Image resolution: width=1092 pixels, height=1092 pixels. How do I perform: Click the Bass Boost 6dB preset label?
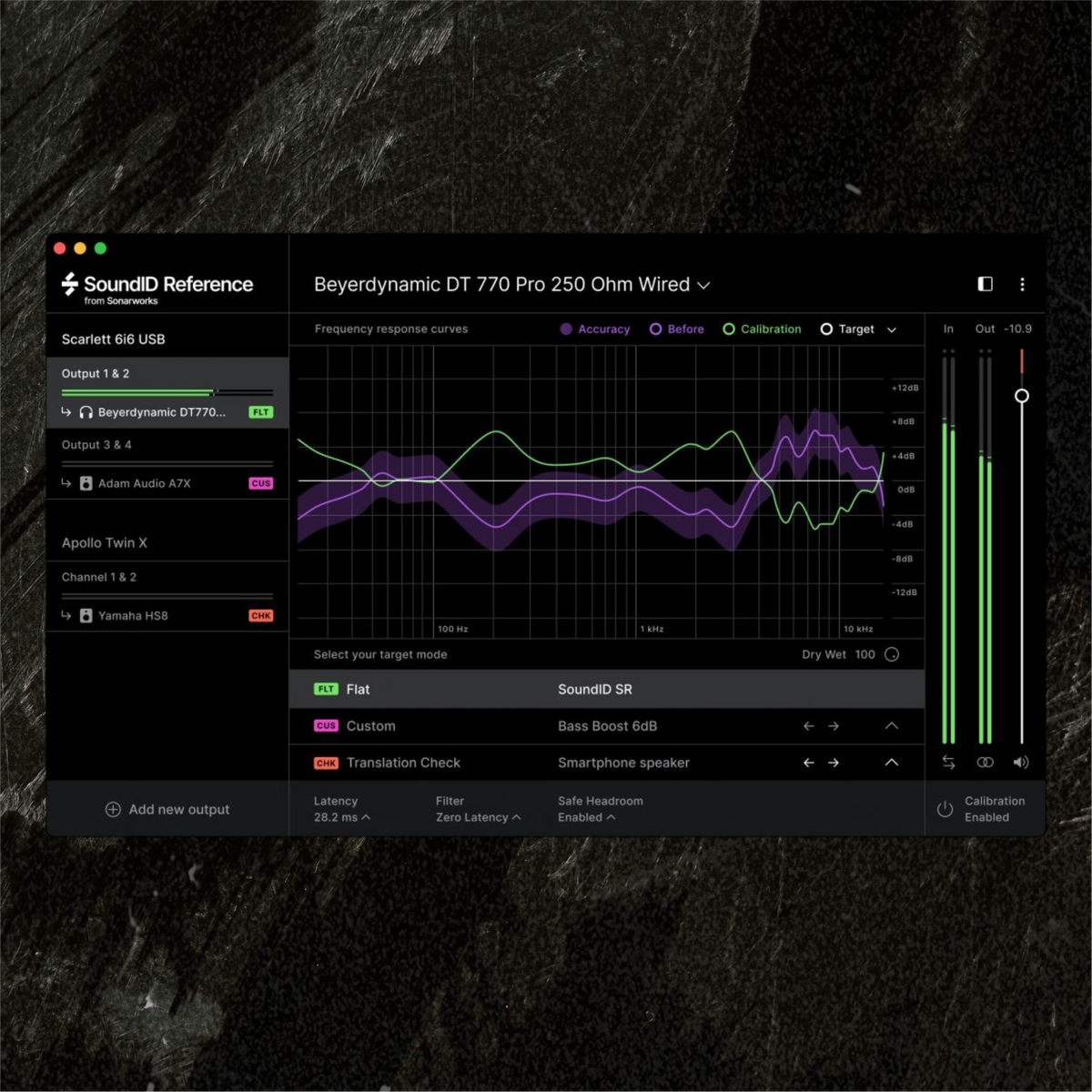[608, 726]
